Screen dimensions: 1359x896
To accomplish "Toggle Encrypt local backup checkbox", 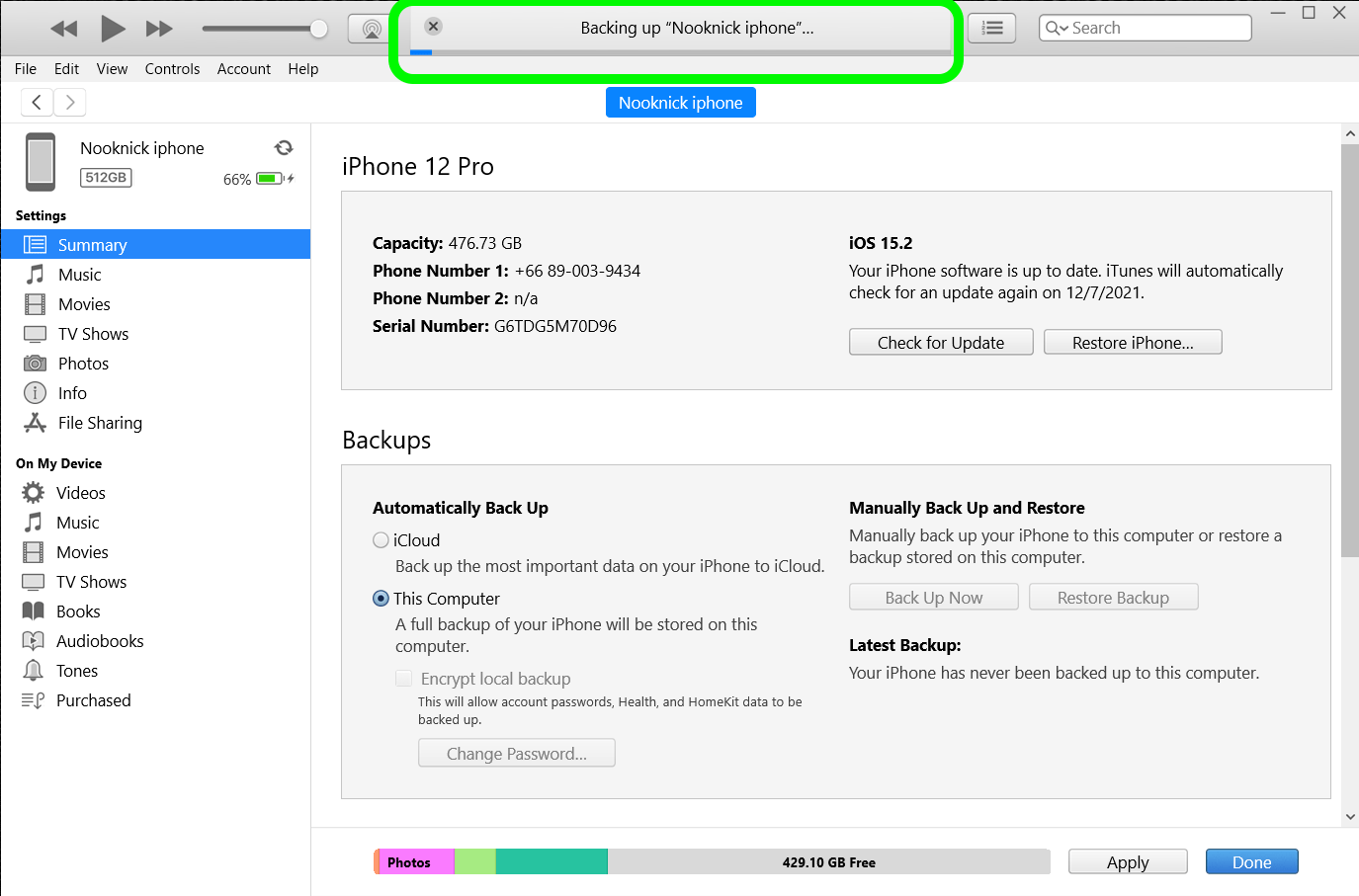I will (403, 679).
